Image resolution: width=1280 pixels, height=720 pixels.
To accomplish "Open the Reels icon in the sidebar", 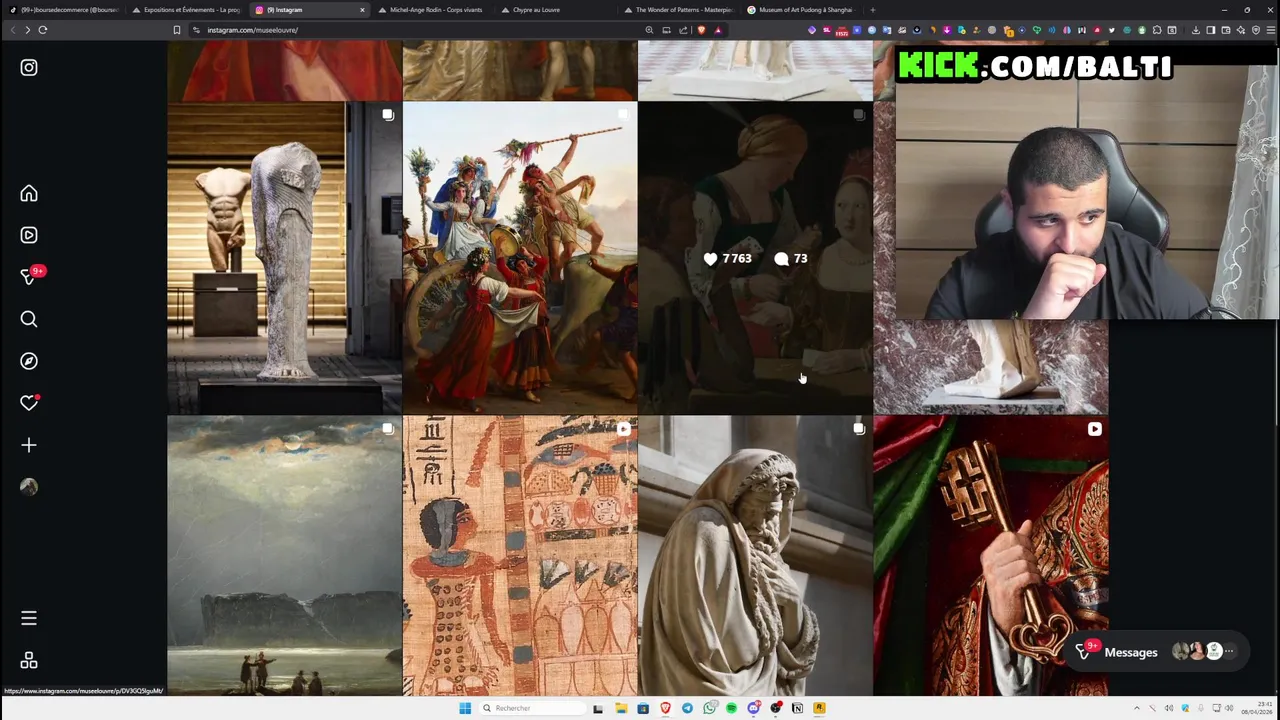I will pos(29,235).
